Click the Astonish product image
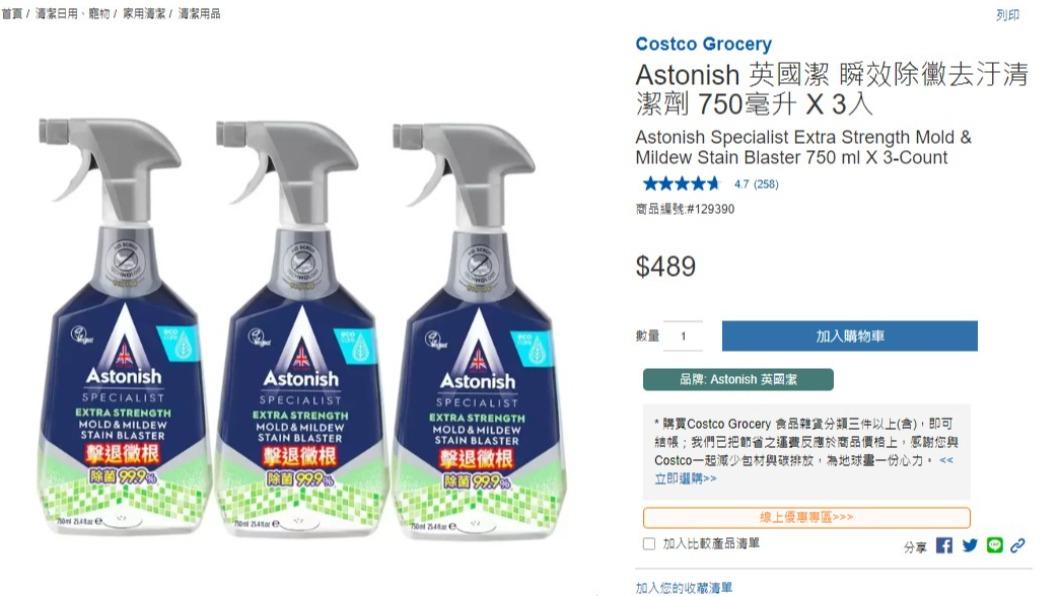This screenshot has height=596, width=1060. click(302, 328)
